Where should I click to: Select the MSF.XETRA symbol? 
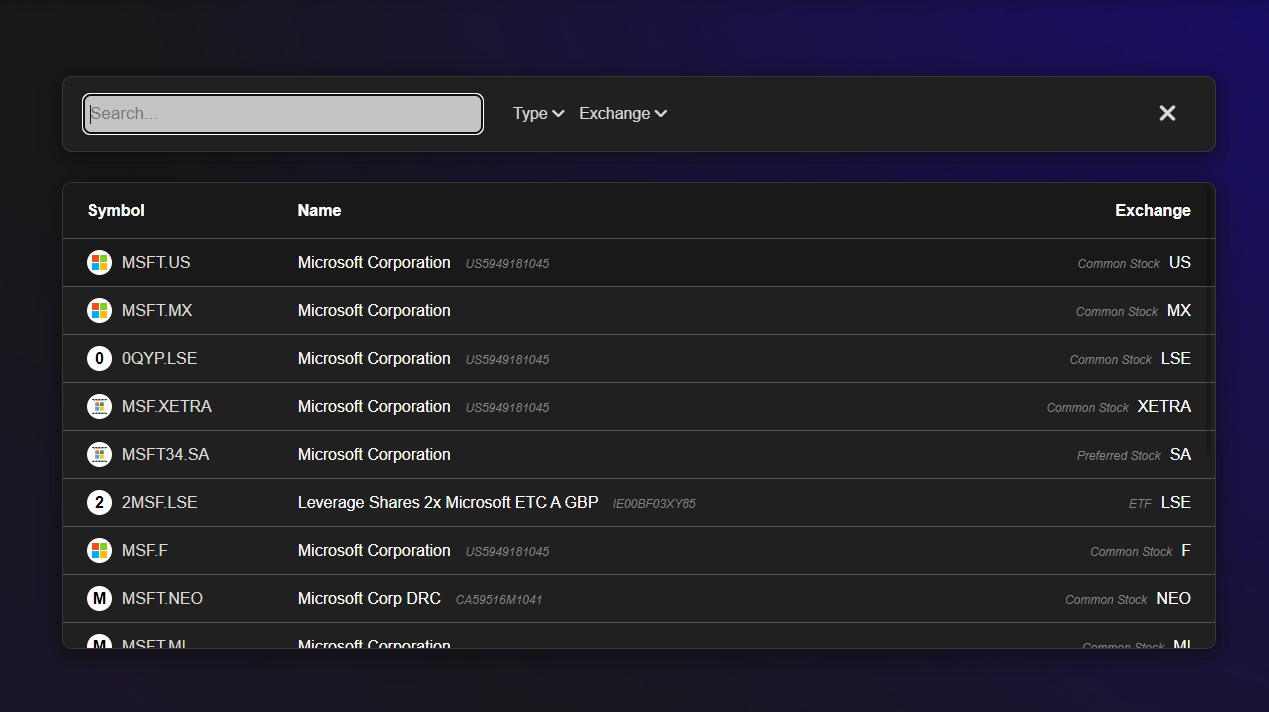pyautogui.click(x=167, y=407)
